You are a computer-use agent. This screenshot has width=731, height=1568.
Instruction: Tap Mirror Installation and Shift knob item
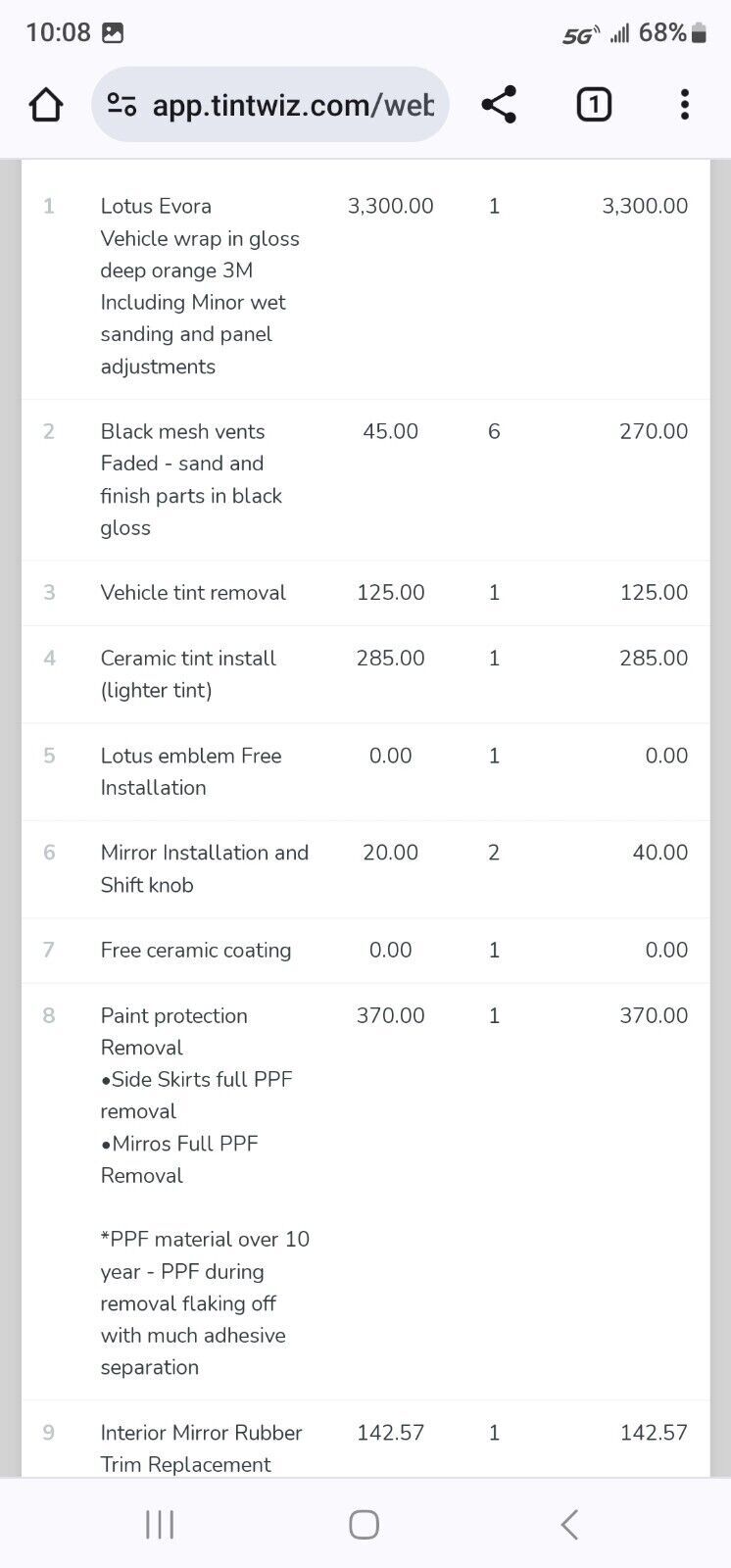pos(204,868)
